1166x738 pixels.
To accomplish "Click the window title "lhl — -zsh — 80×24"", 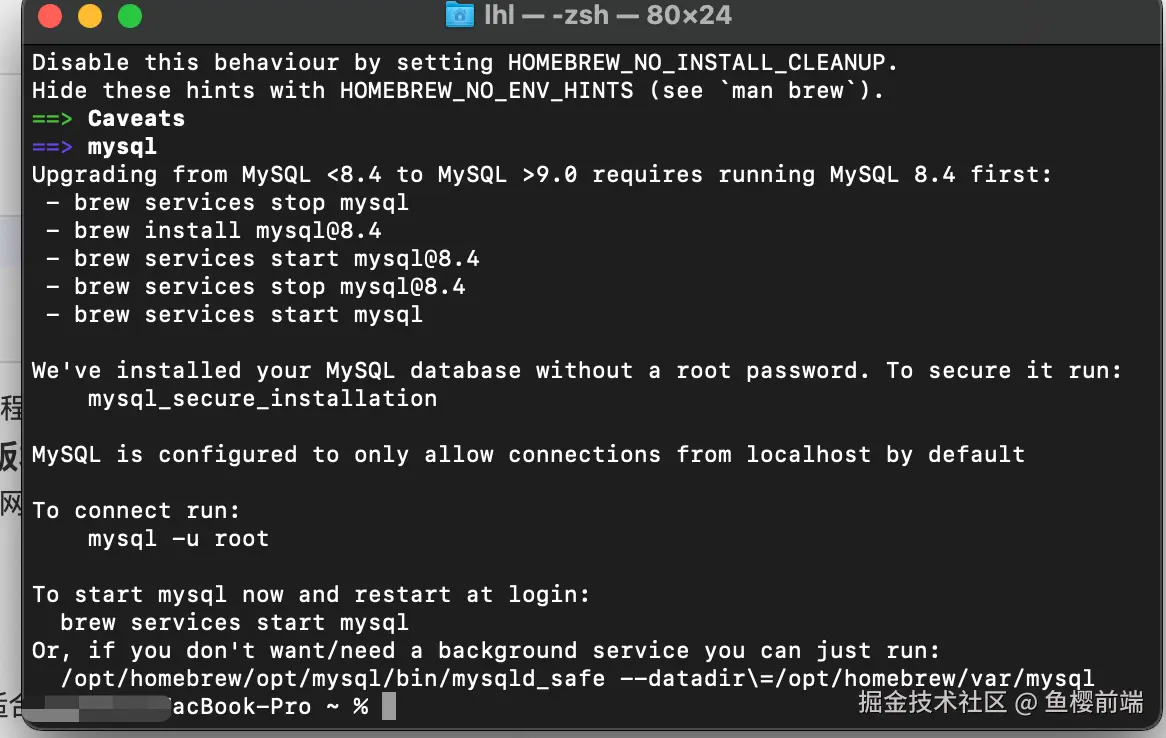I will [608, 15].
